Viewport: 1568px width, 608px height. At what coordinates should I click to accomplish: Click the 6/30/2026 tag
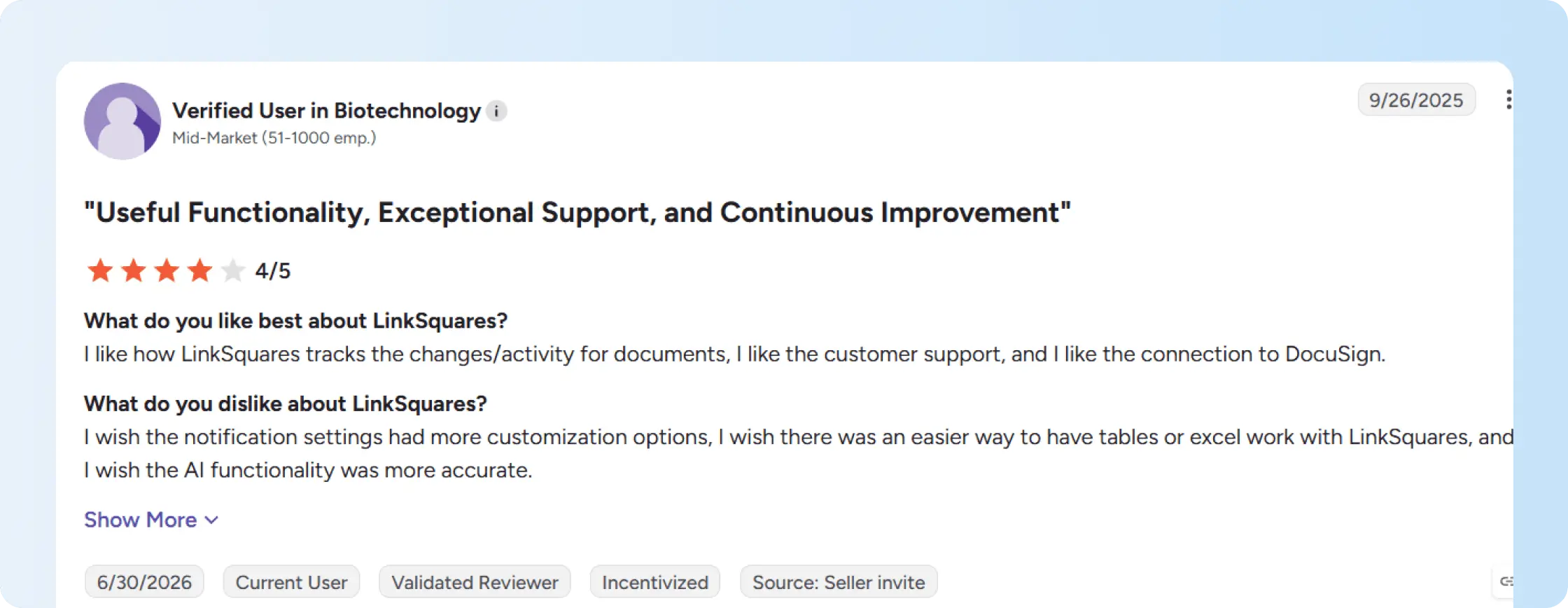[144, 582]
